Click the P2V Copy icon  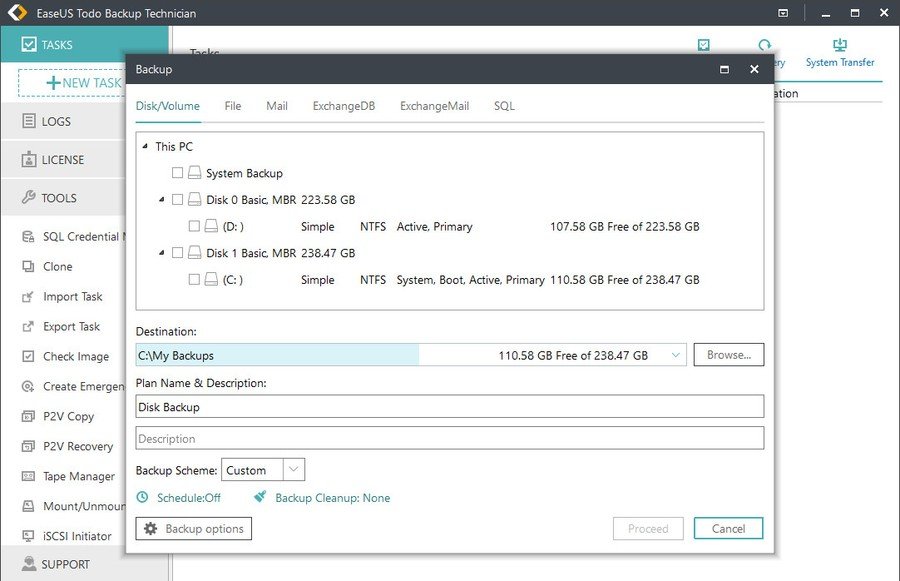coord(28,416)
